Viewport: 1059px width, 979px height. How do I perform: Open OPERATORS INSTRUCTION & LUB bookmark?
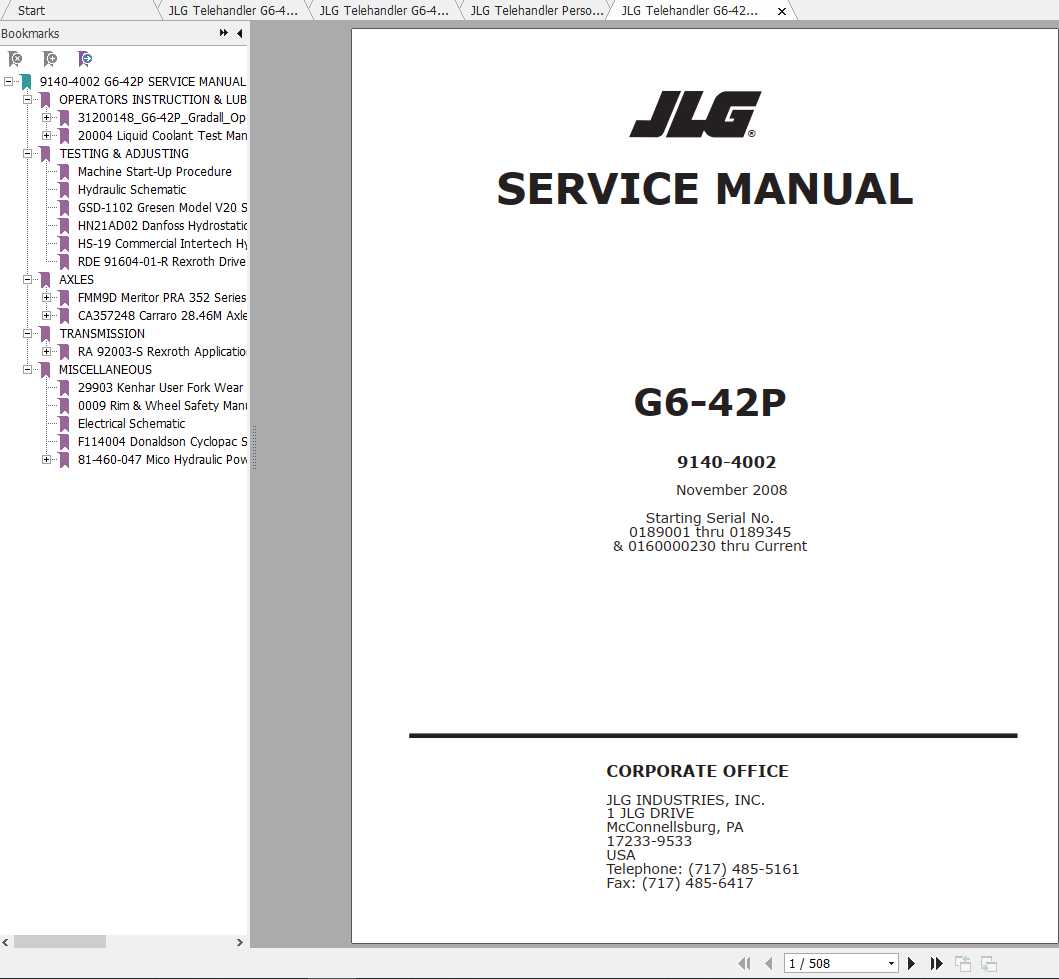(153, 99)
